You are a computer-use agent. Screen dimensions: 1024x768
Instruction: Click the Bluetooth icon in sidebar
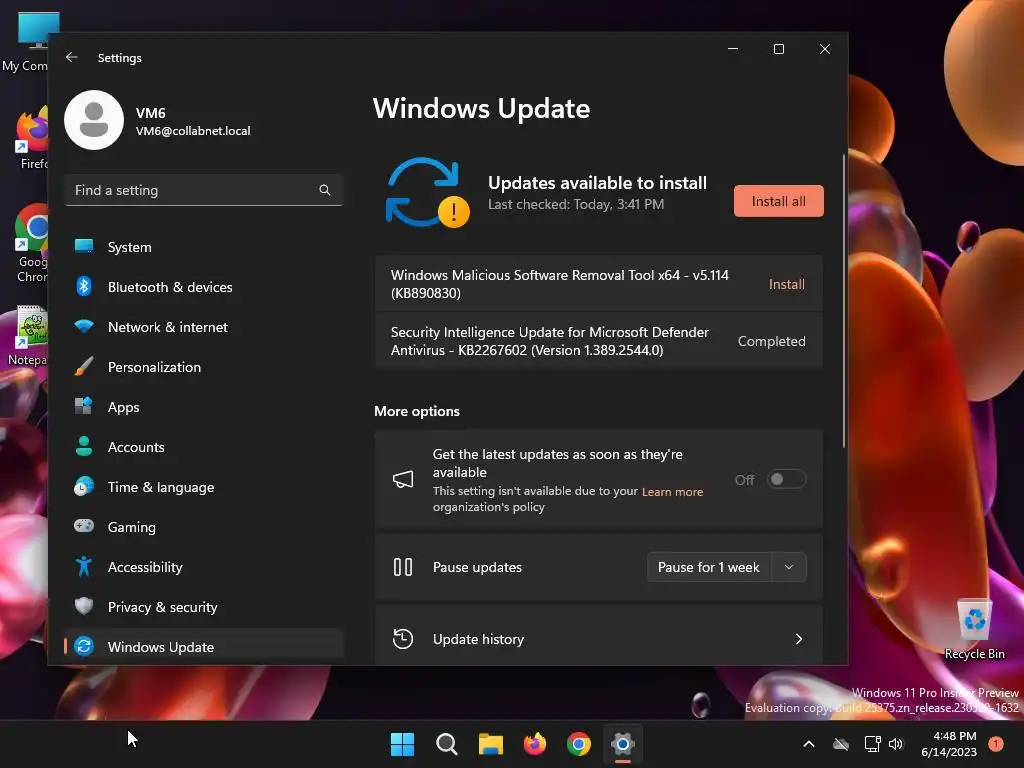point(84,286)
